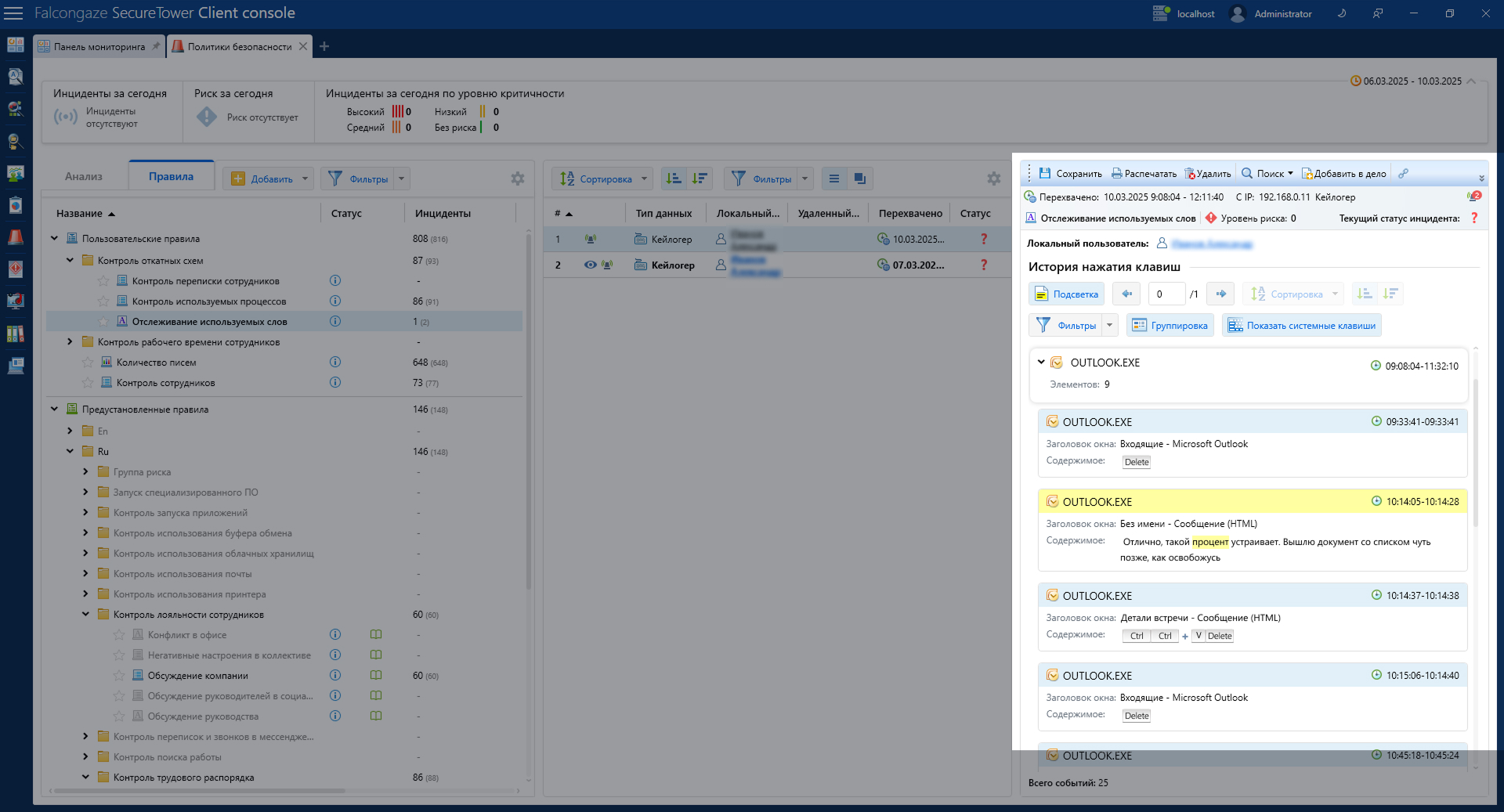Click the date range 06.03.2025 - 10.03.2025
Screen dimensions: 1504x812
(x=1412, y=81)
